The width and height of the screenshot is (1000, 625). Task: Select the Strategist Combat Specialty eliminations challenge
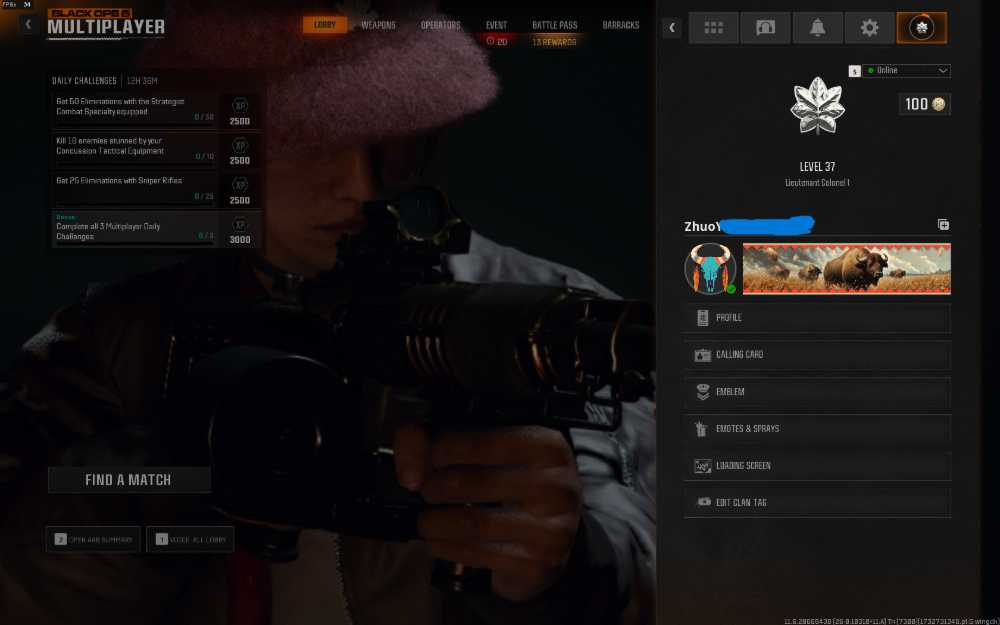[x=156, y=110]
